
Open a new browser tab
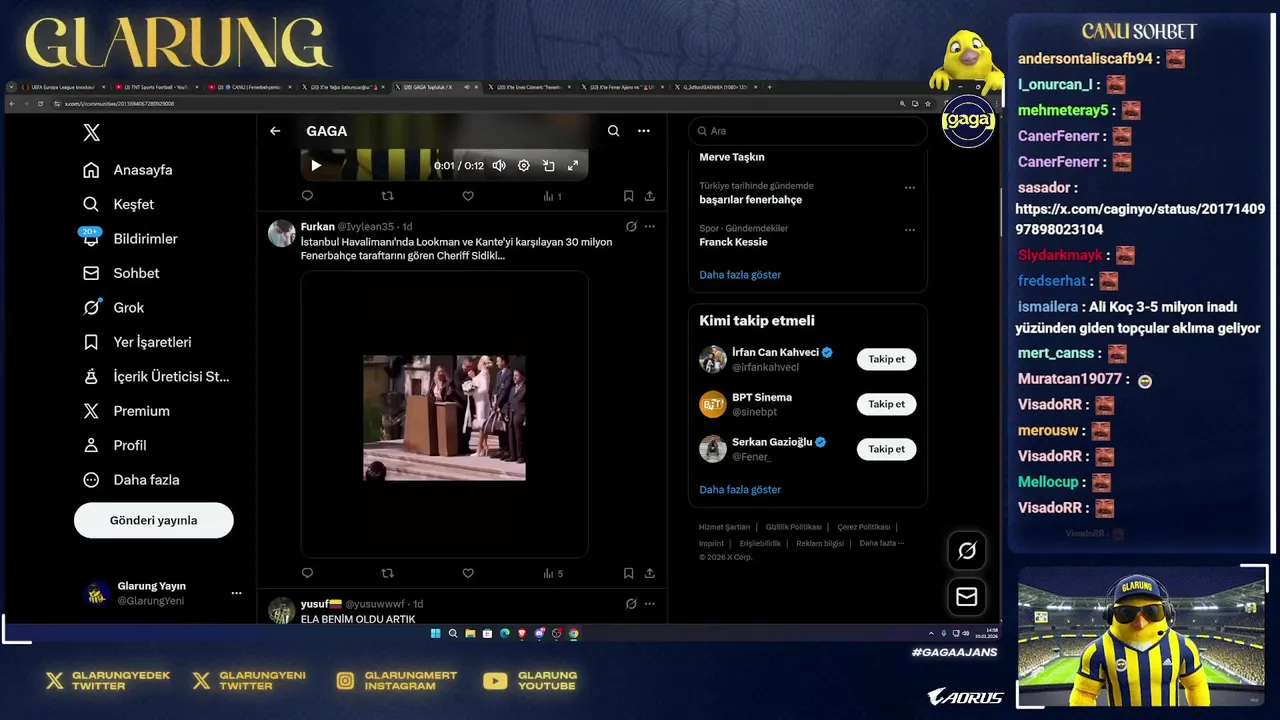coord(769,87)
